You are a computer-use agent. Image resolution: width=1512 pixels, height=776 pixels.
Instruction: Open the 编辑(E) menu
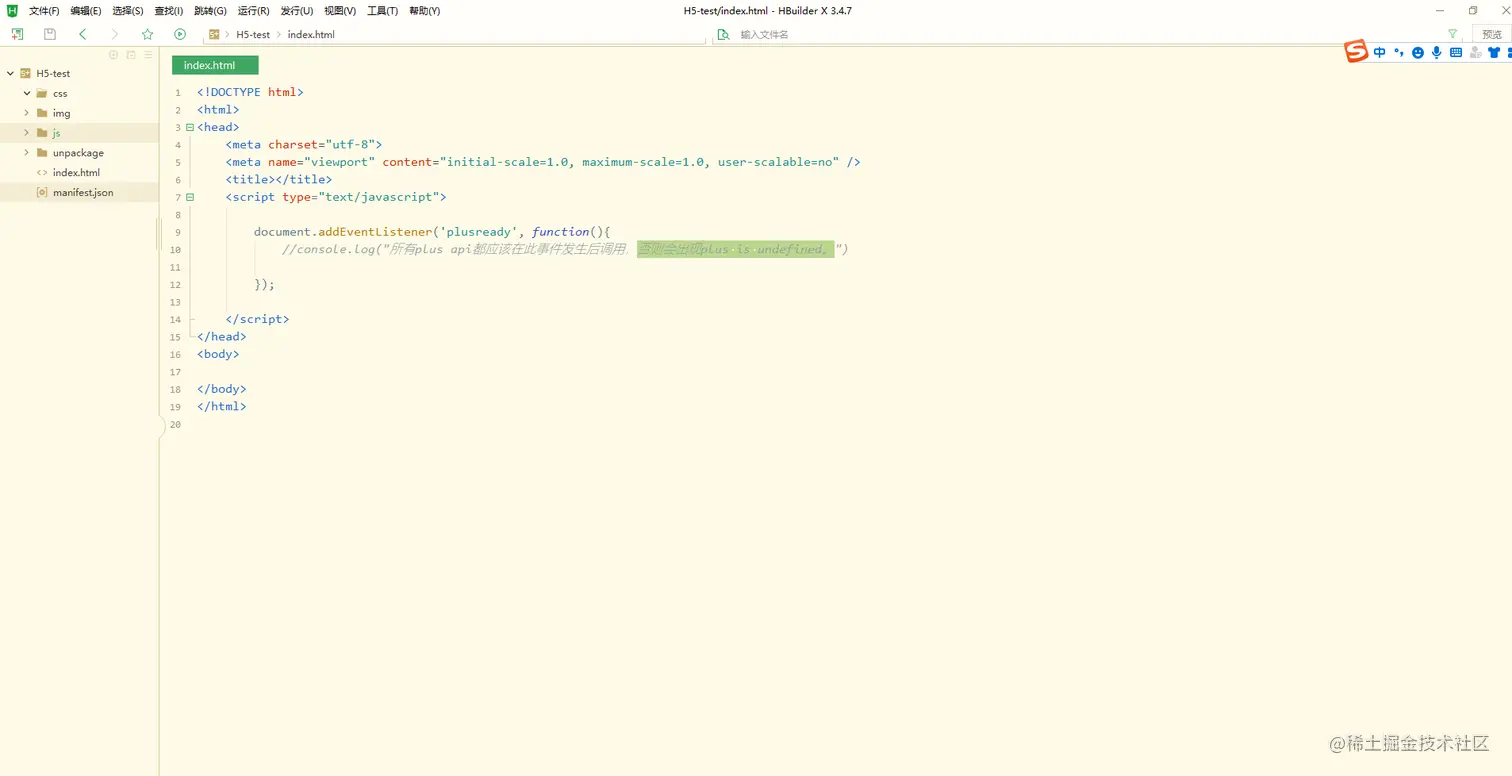tap(86, 11)
